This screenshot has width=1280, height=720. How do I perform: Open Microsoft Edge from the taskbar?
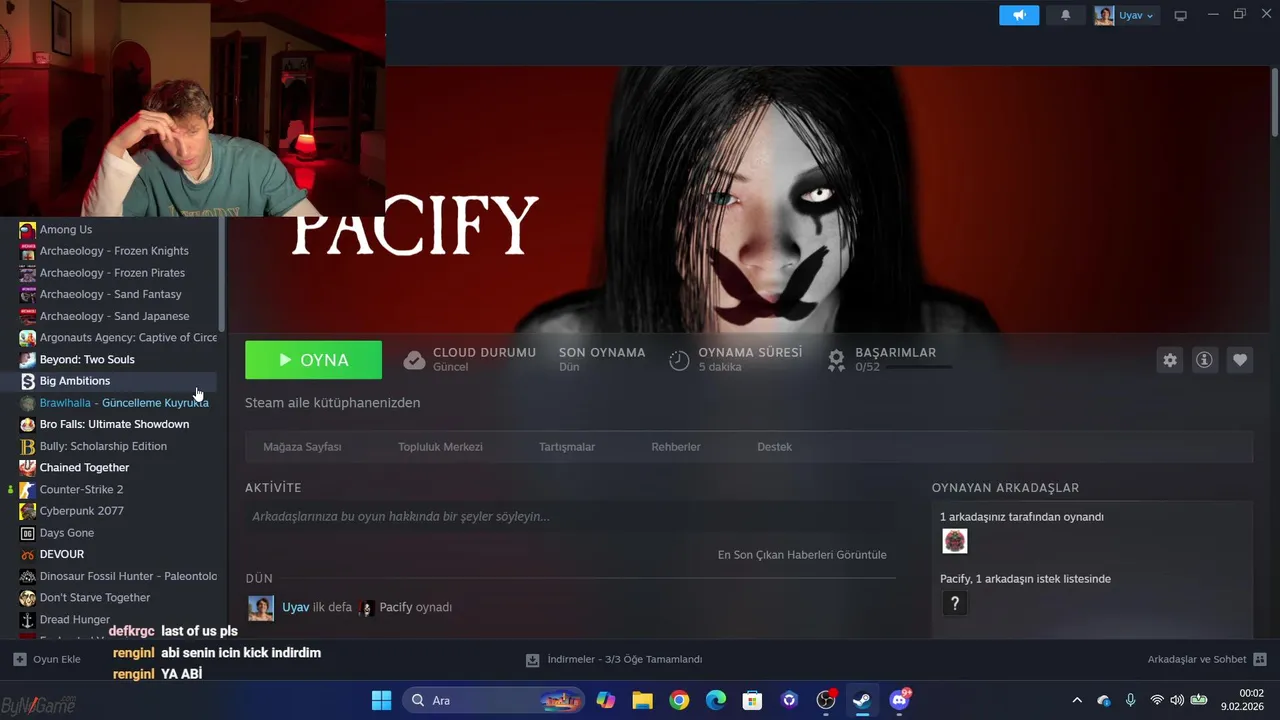716,700
